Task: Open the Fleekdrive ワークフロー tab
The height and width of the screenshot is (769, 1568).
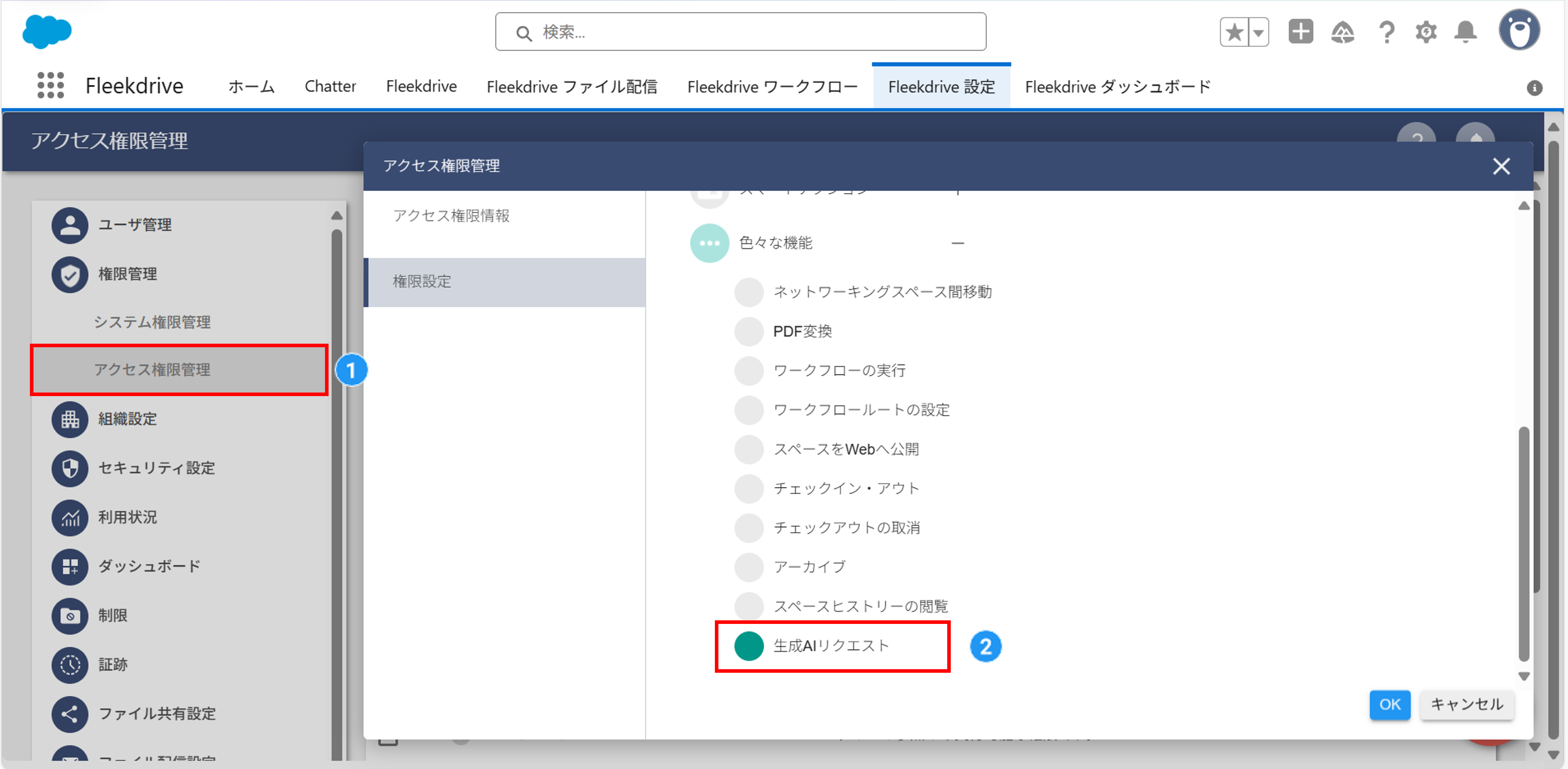Action: tap(773, 87)
